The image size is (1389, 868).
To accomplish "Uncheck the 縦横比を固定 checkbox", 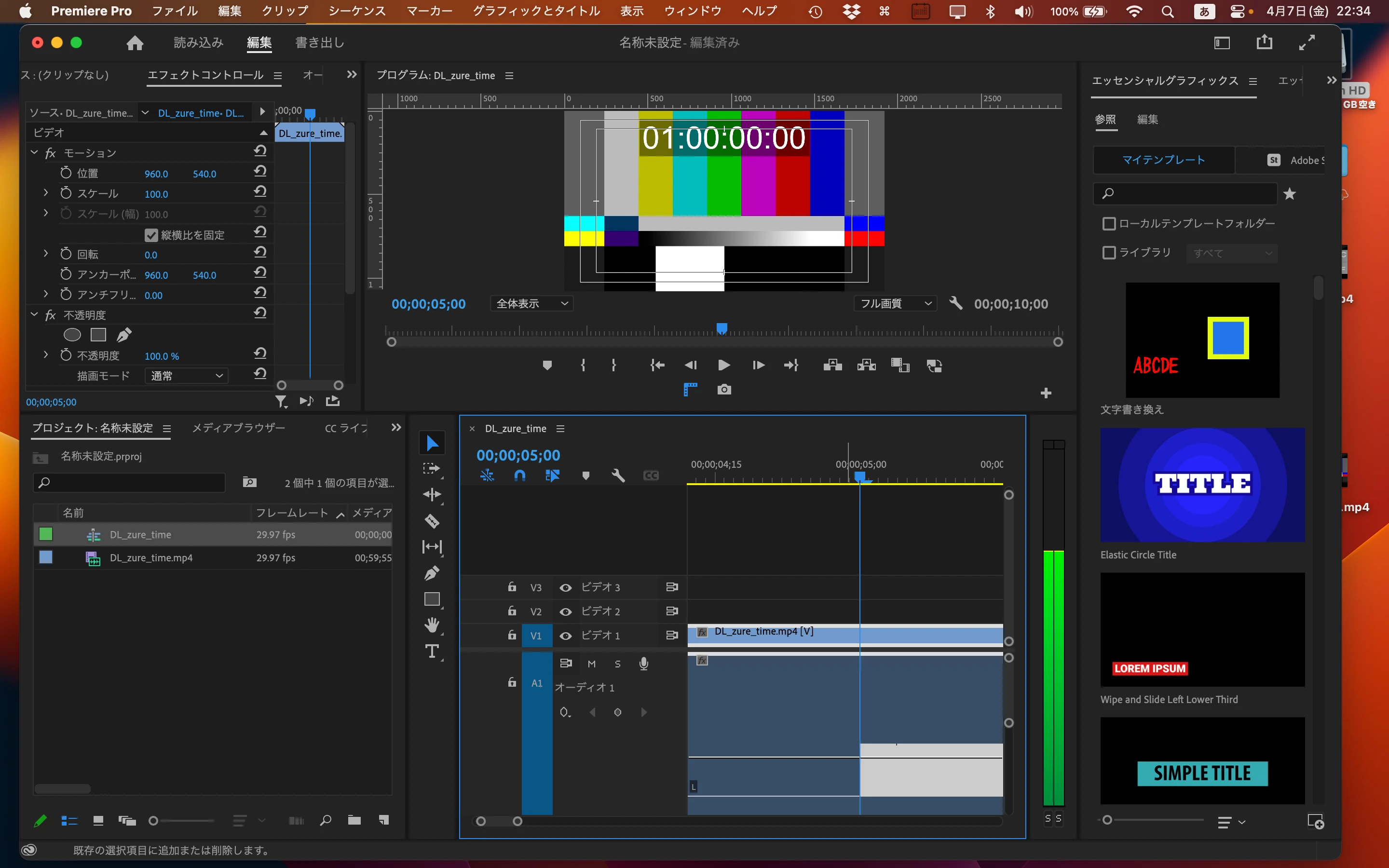I will click(x=151, y=235).
